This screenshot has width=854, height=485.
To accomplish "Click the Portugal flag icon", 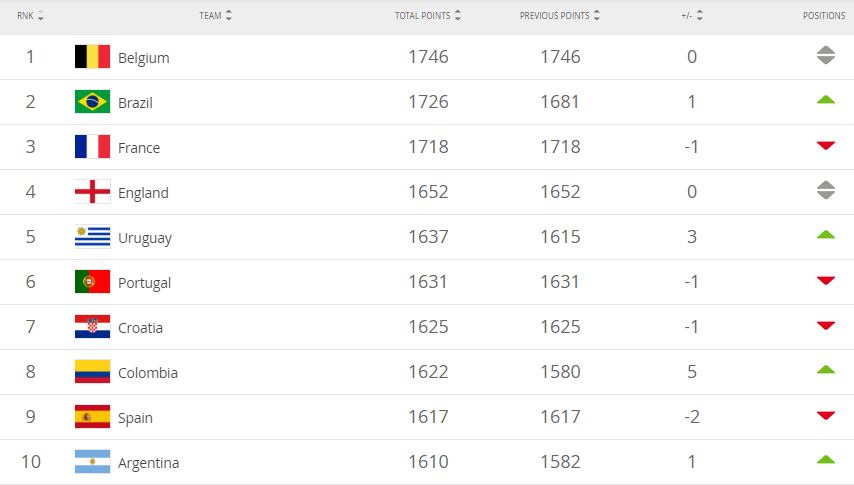I will pos(92,282).
